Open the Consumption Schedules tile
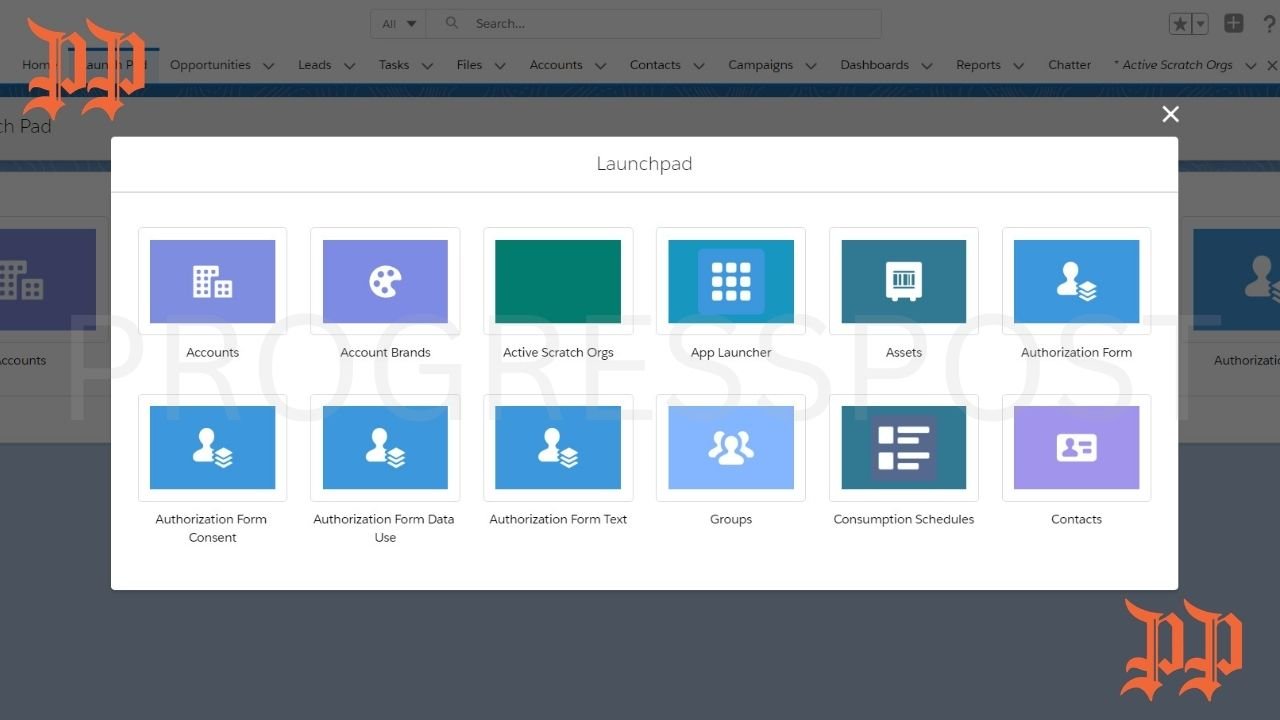 point(904,448)
